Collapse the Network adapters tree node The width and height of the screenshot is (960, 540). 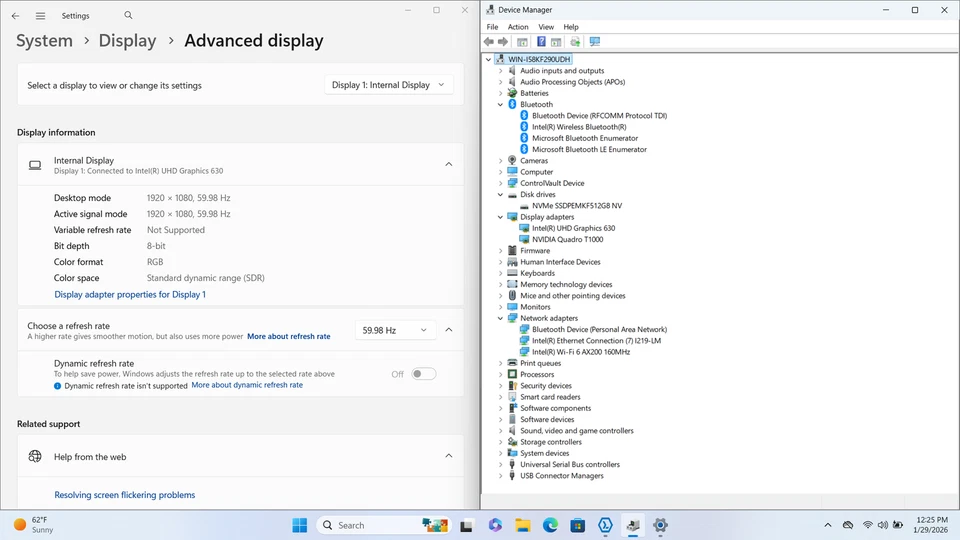(x=501, y=318)
